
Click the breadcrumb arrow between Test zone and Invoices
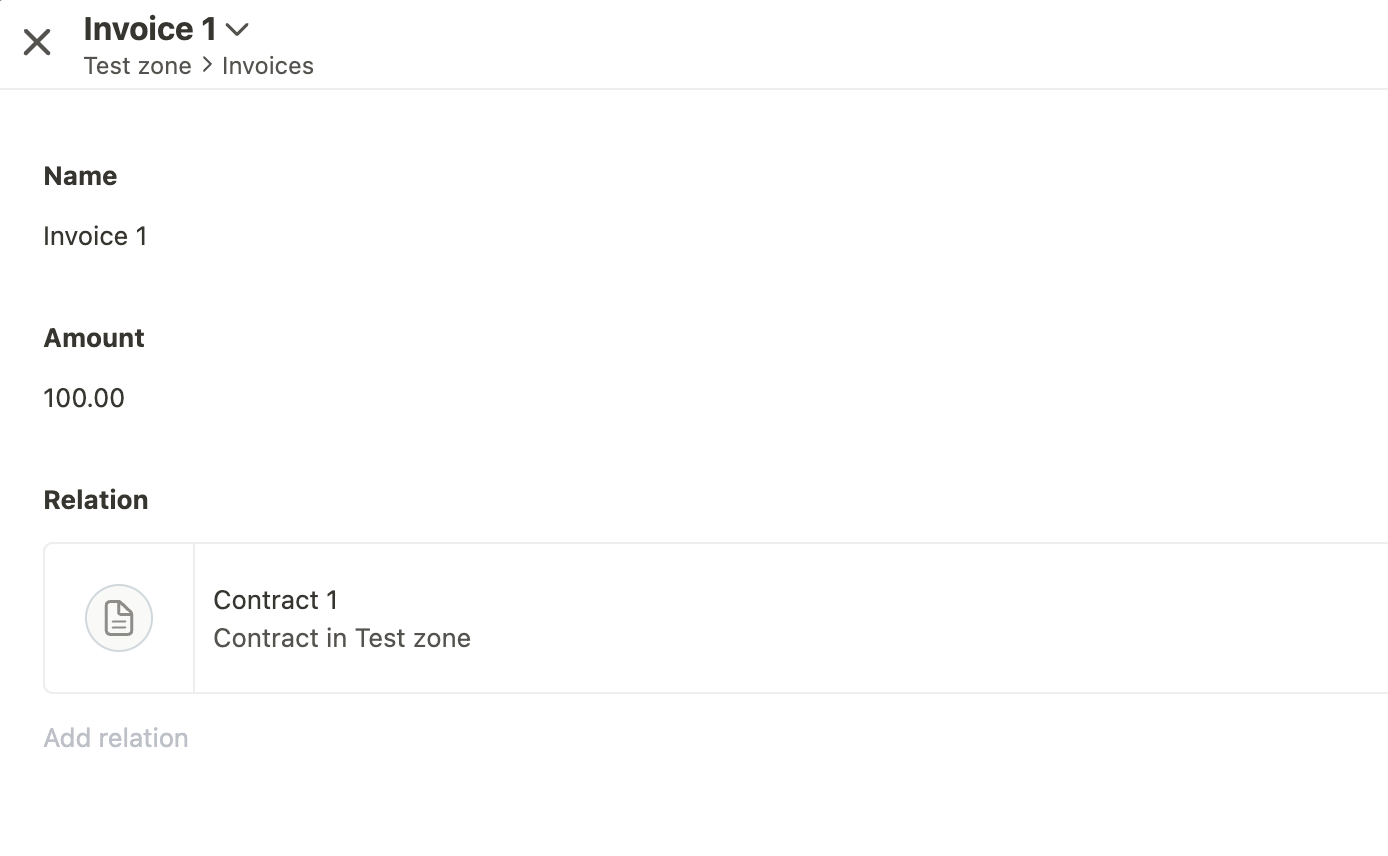(207, 65)
